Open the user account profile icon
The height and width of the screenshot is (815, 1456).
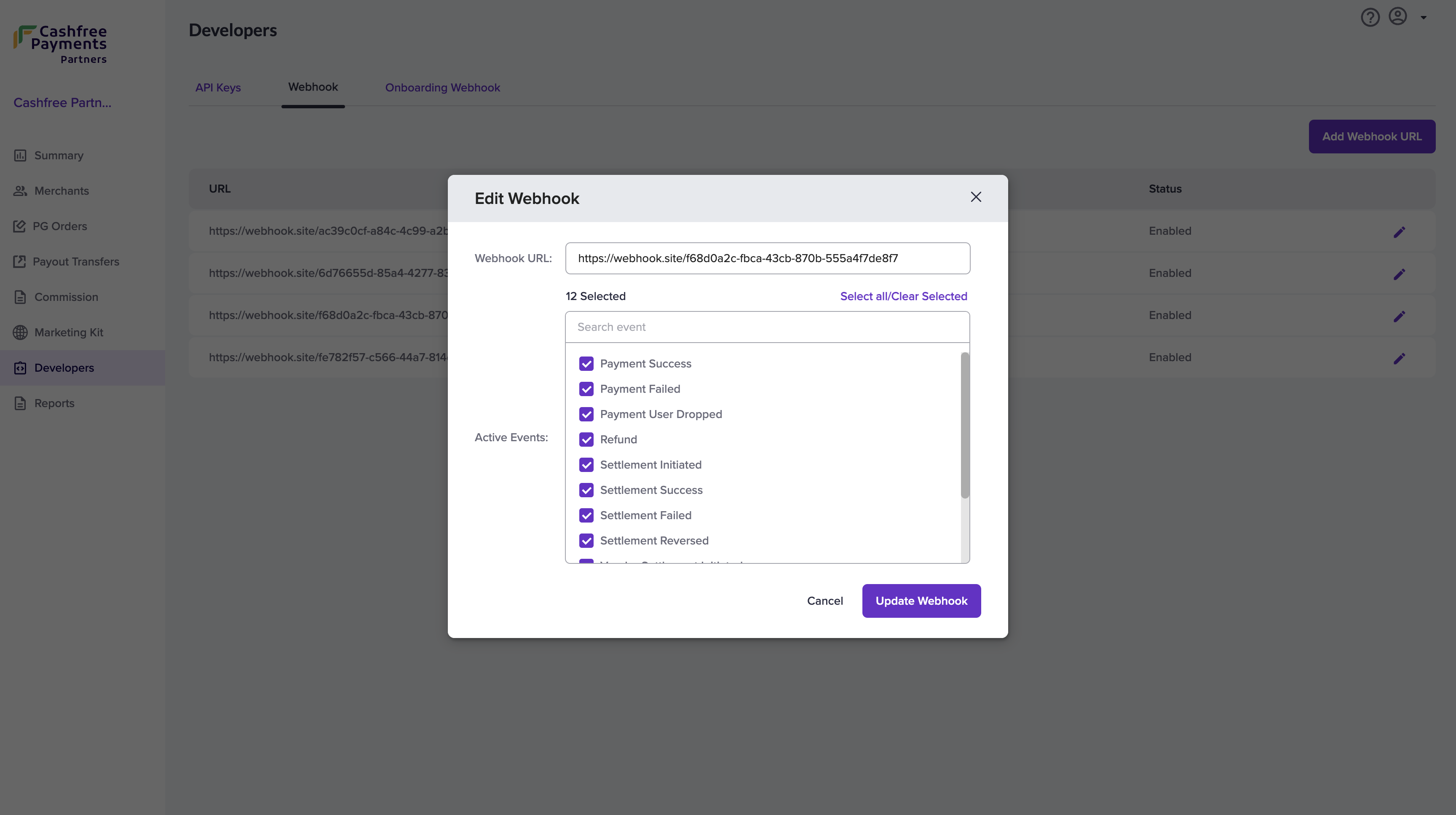click(1397, 16)
